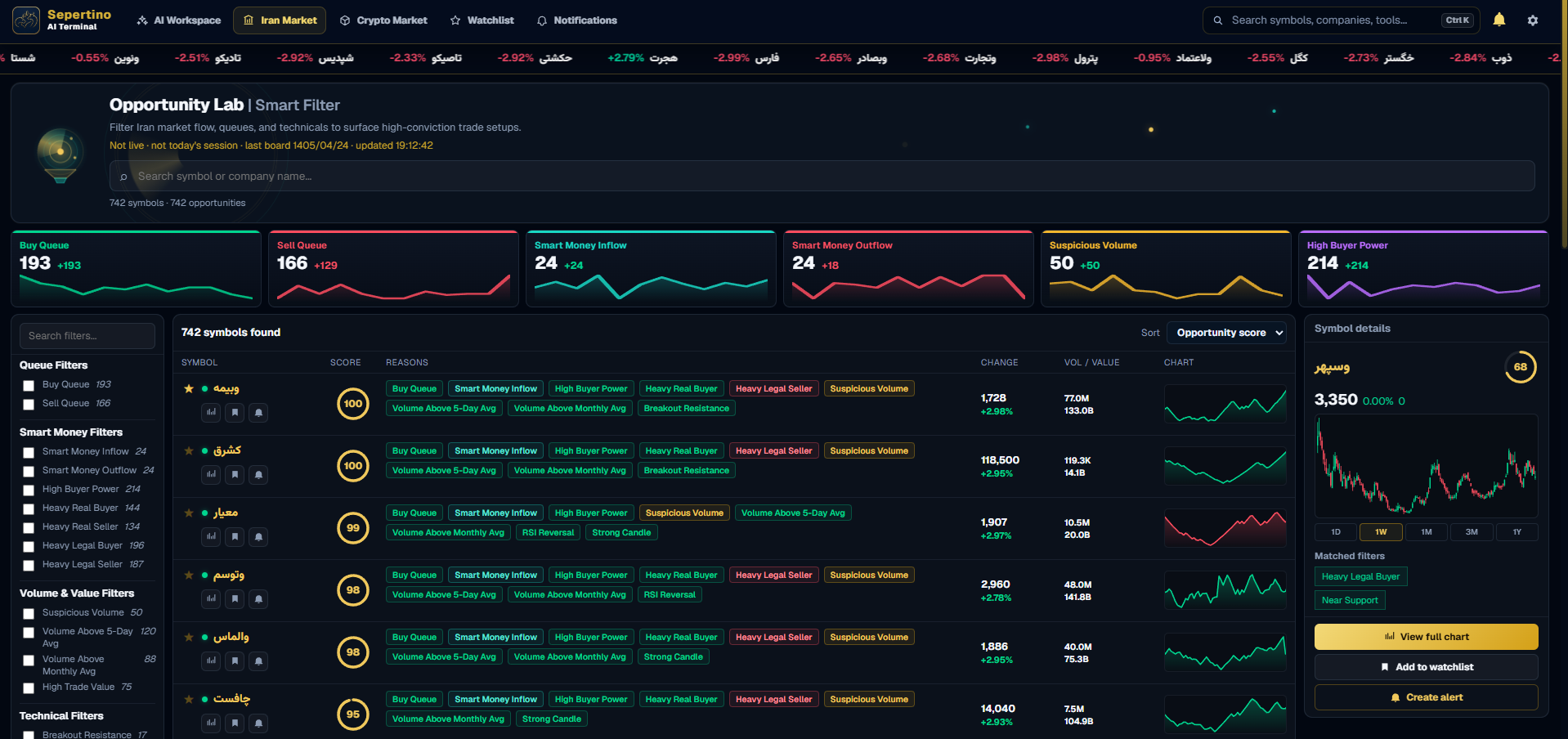Image resolution: width=1568 pixels, height=739 pixels.
Task: Select the 1D chart range button
Action: point(1336,532)
